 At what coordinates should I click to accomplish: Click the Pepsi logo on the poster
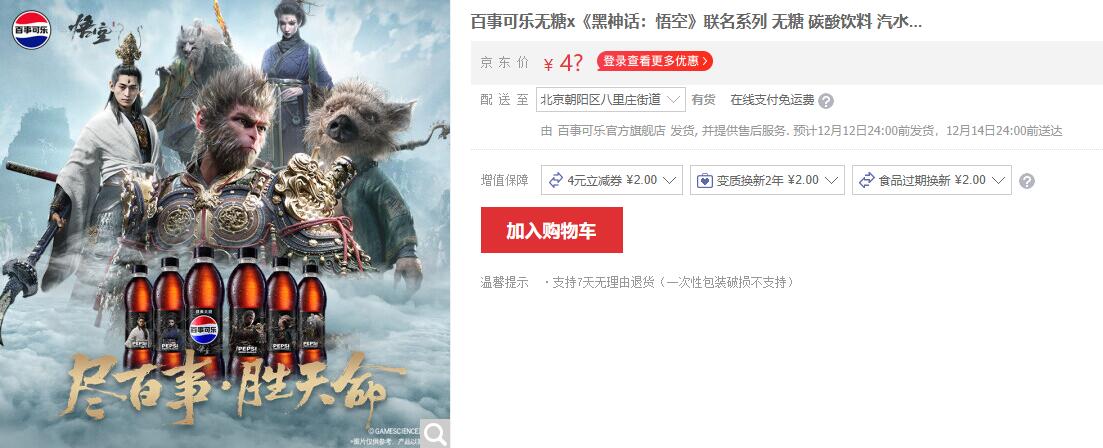point(31,29)
